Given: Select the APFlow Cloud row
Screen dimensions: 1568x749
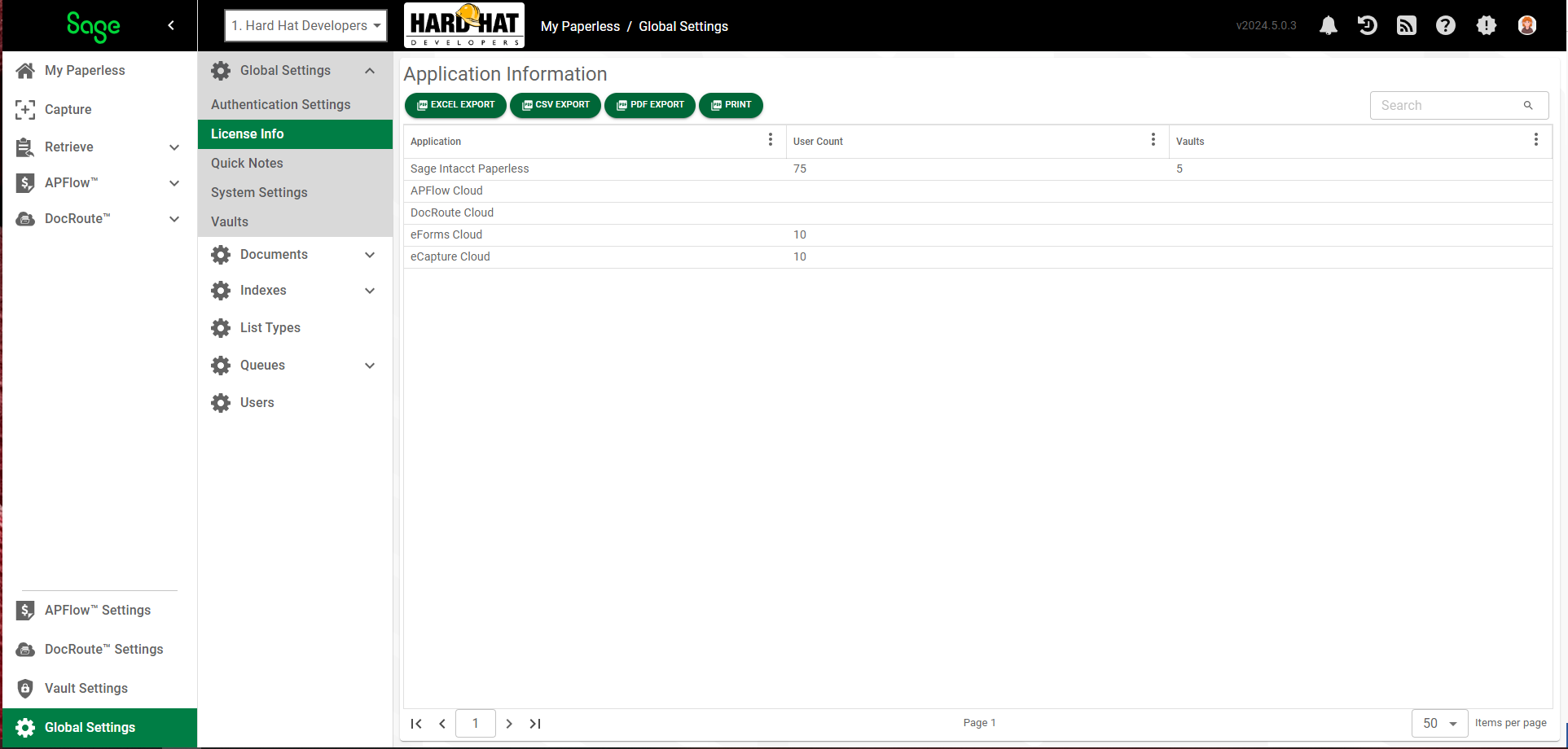Looking at the screenshot, I should tap(977, 191).
